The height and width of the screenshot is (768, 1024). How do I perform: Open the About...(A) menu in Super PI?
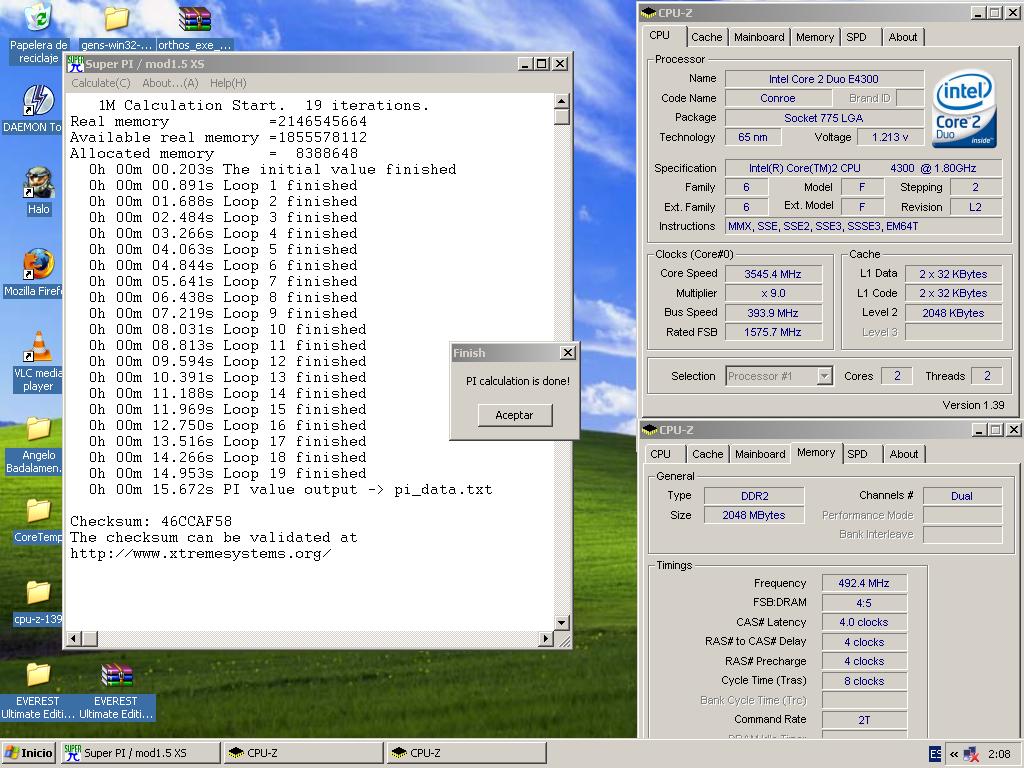tap(170, 83)
